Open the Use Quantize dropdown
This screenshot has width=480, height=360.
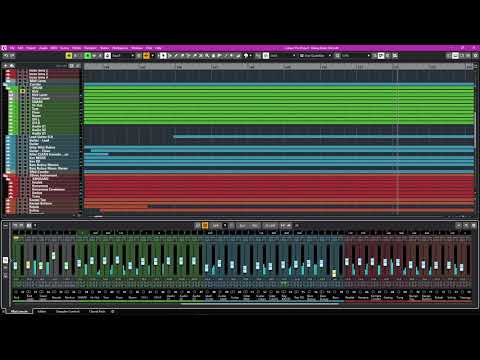tap(315, 56)
